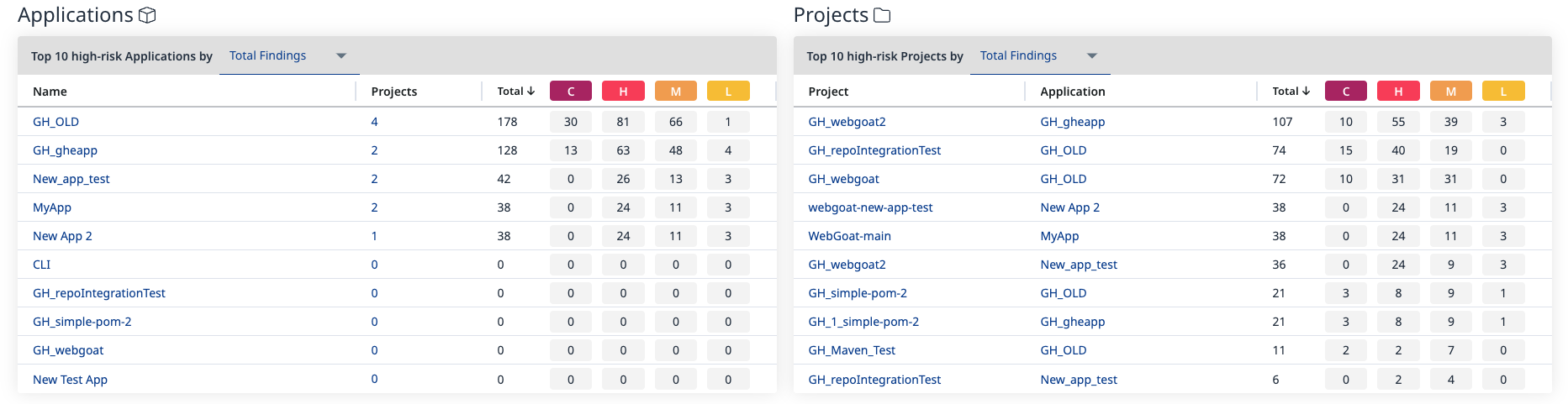The height and width of the screenshot is (404, 1568).
Task: Click the Critical severity badge in Projects table
Action: [1345, 92]
